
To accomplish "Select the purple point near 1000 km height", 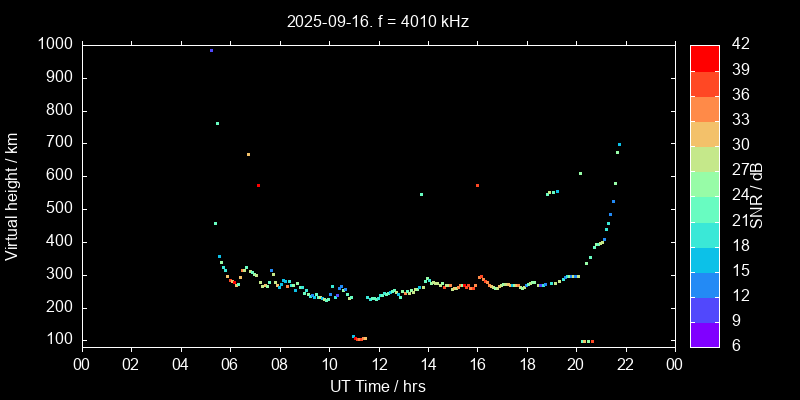I will click(211, 50).
